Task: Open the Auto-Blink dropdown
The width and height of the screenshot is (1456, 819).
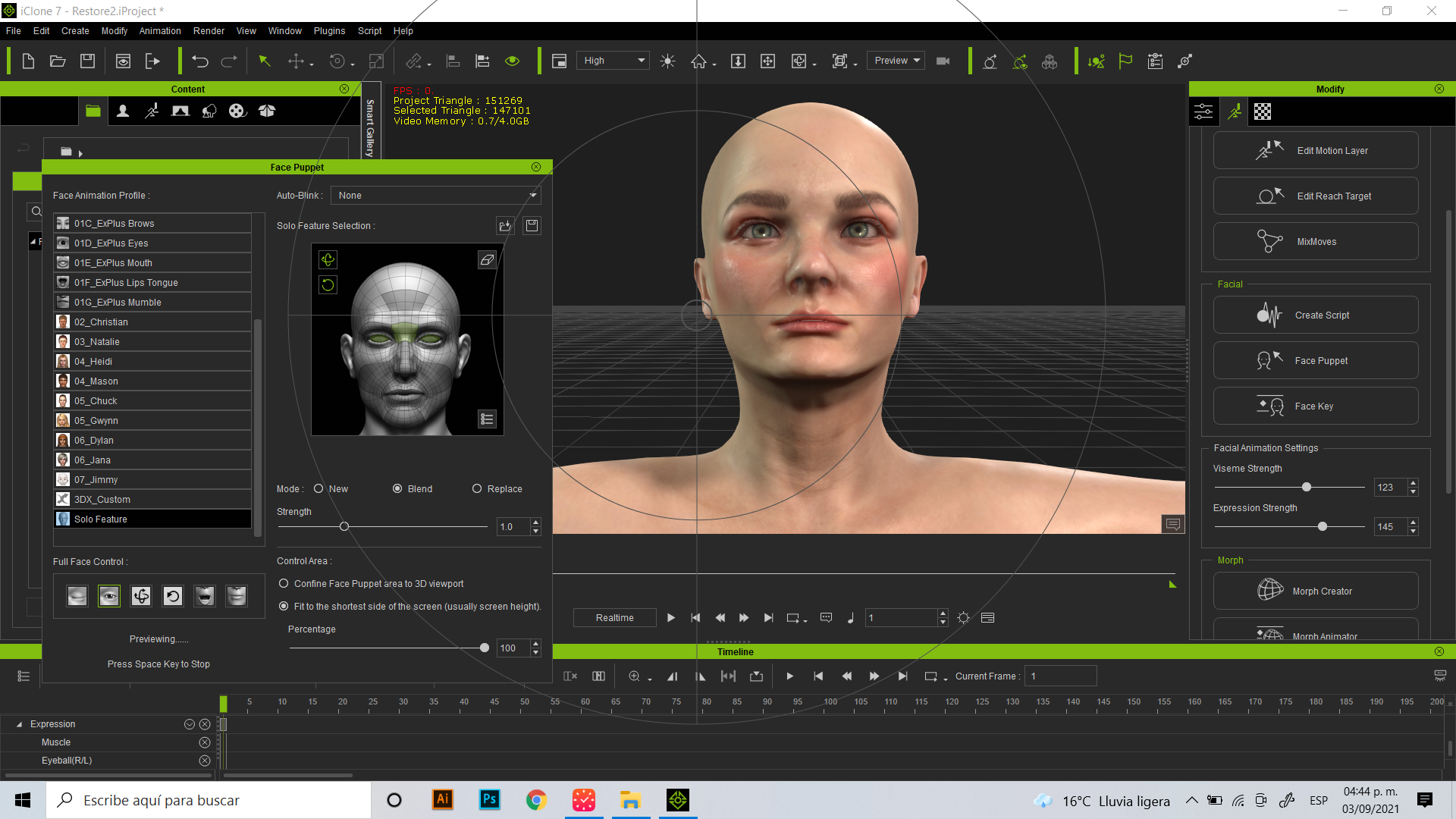Action: (435, 196)
